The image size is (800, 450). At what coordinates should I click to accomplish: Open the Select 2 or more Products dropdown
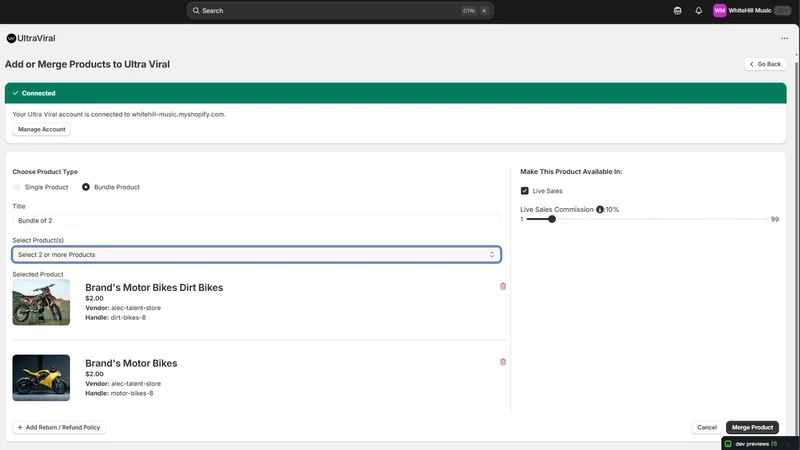pos(257,255)
